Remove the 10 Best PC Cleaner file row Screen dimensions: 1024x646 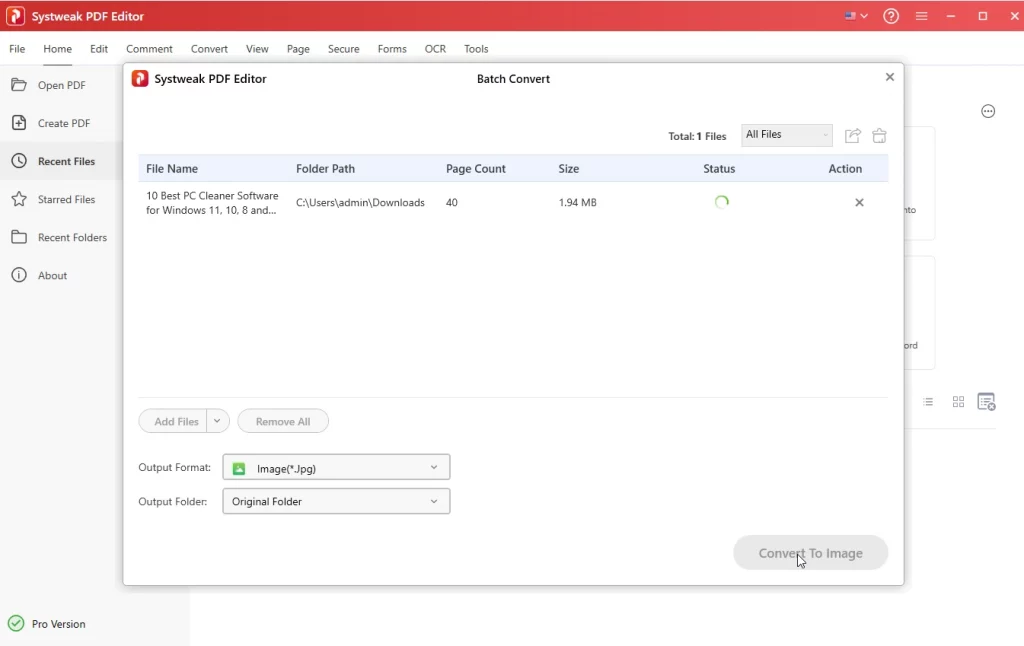[x=859, y=202]
